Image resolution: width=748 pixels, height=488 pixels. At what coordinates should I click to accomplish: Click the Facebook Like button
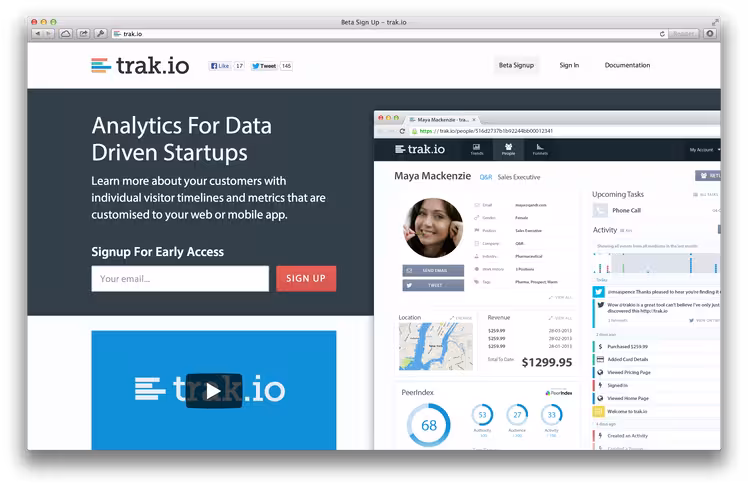[220, 66]
